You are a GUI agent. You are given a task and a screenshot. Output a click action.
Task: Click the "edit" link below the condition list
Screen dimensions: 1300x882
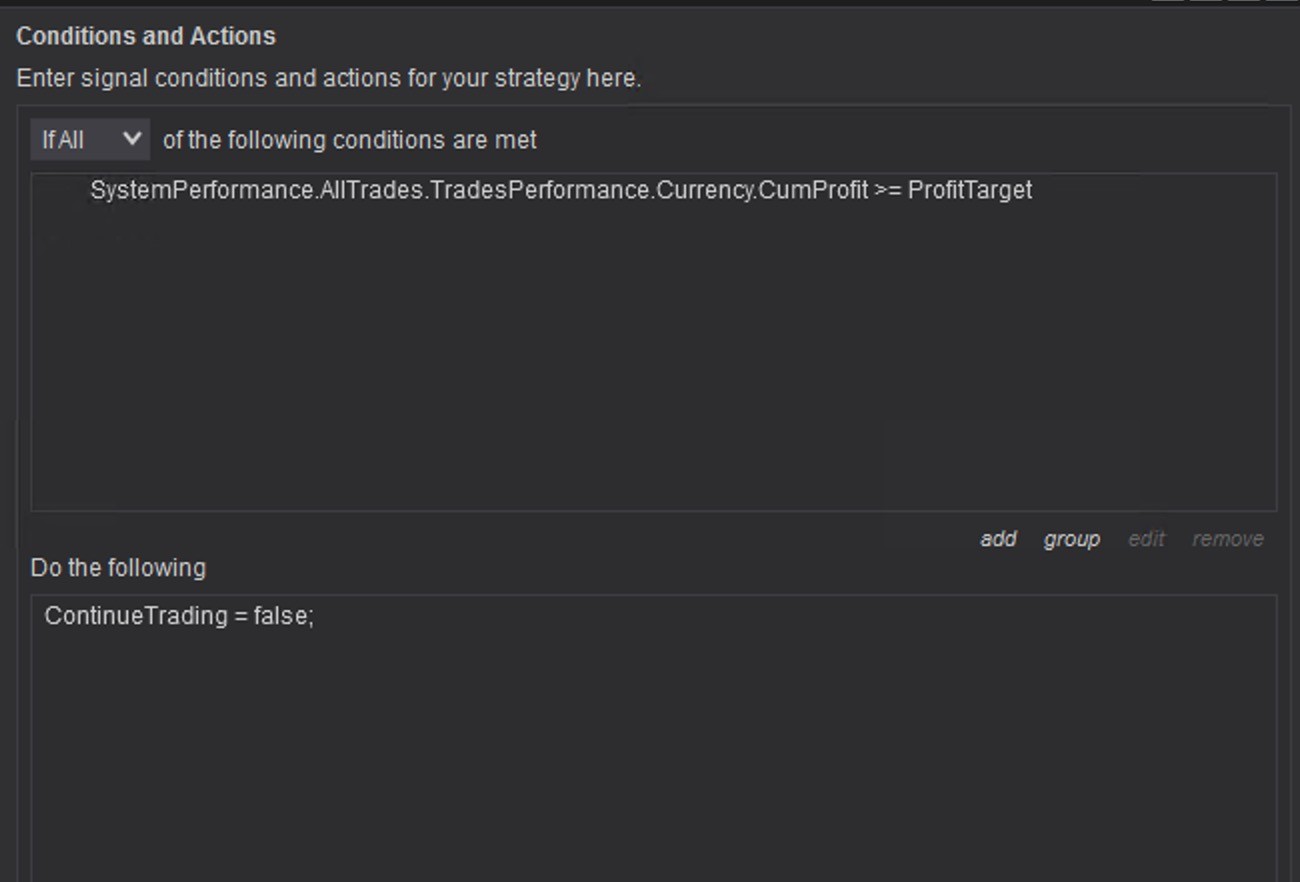click(x=1146, y=539)
